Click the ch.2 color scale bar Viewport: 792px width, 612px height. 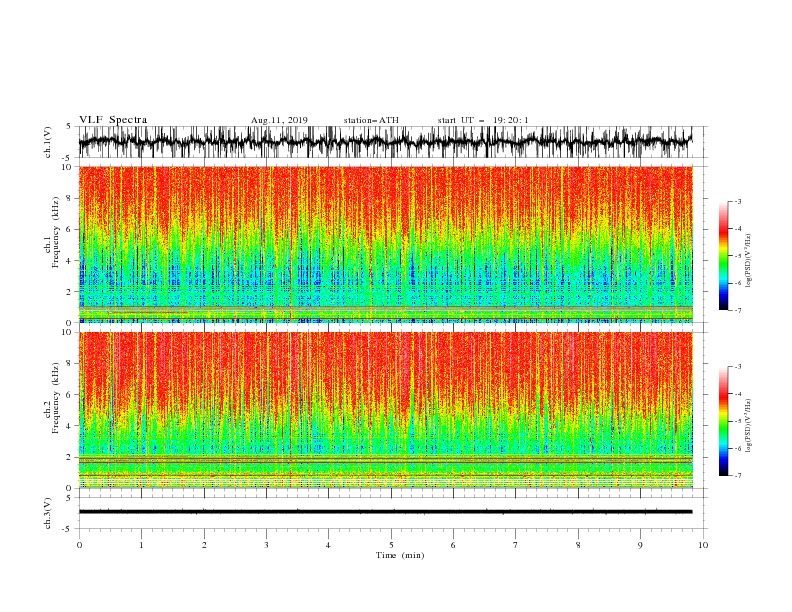click(724, 421)
